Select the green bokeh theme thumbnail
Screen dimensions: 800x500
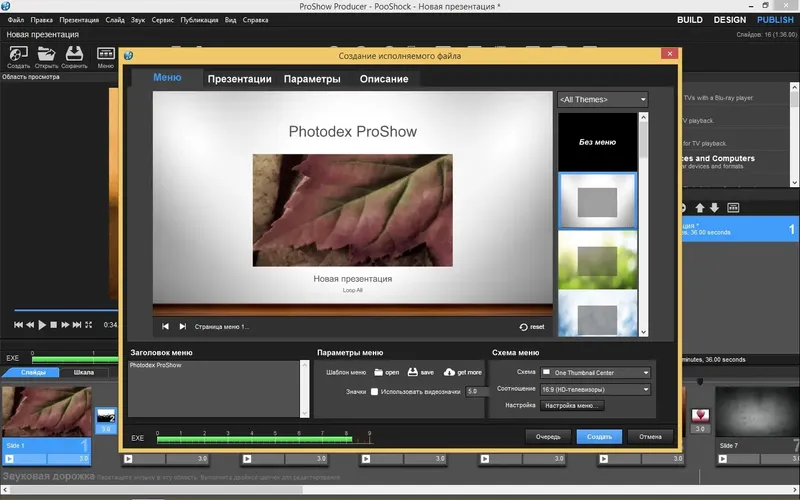[x=597, y=260]
